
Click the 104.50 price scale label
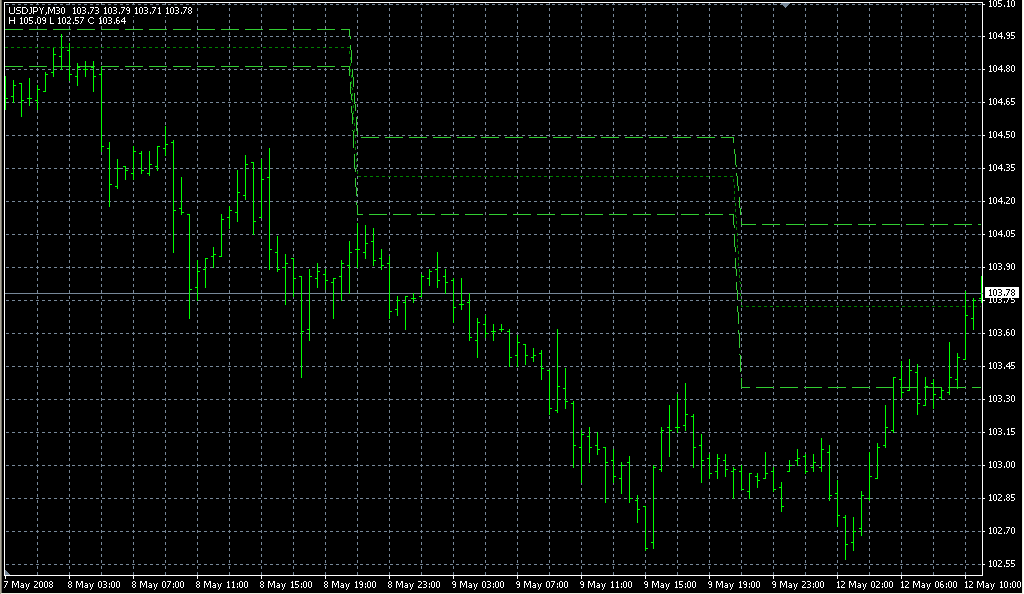click(x=1002, y=135)
